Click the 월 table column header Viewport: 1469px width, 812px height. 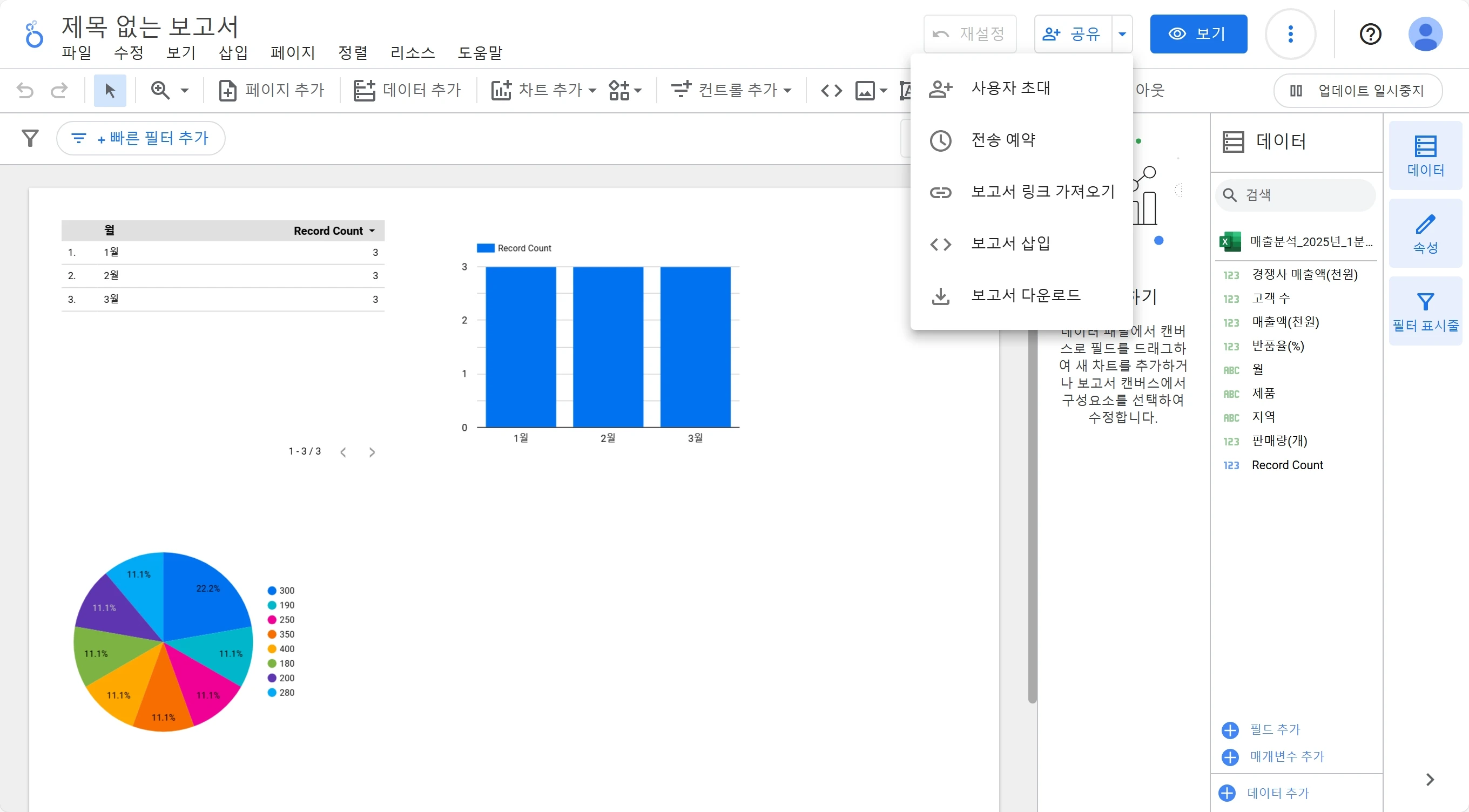click(110, 231)
